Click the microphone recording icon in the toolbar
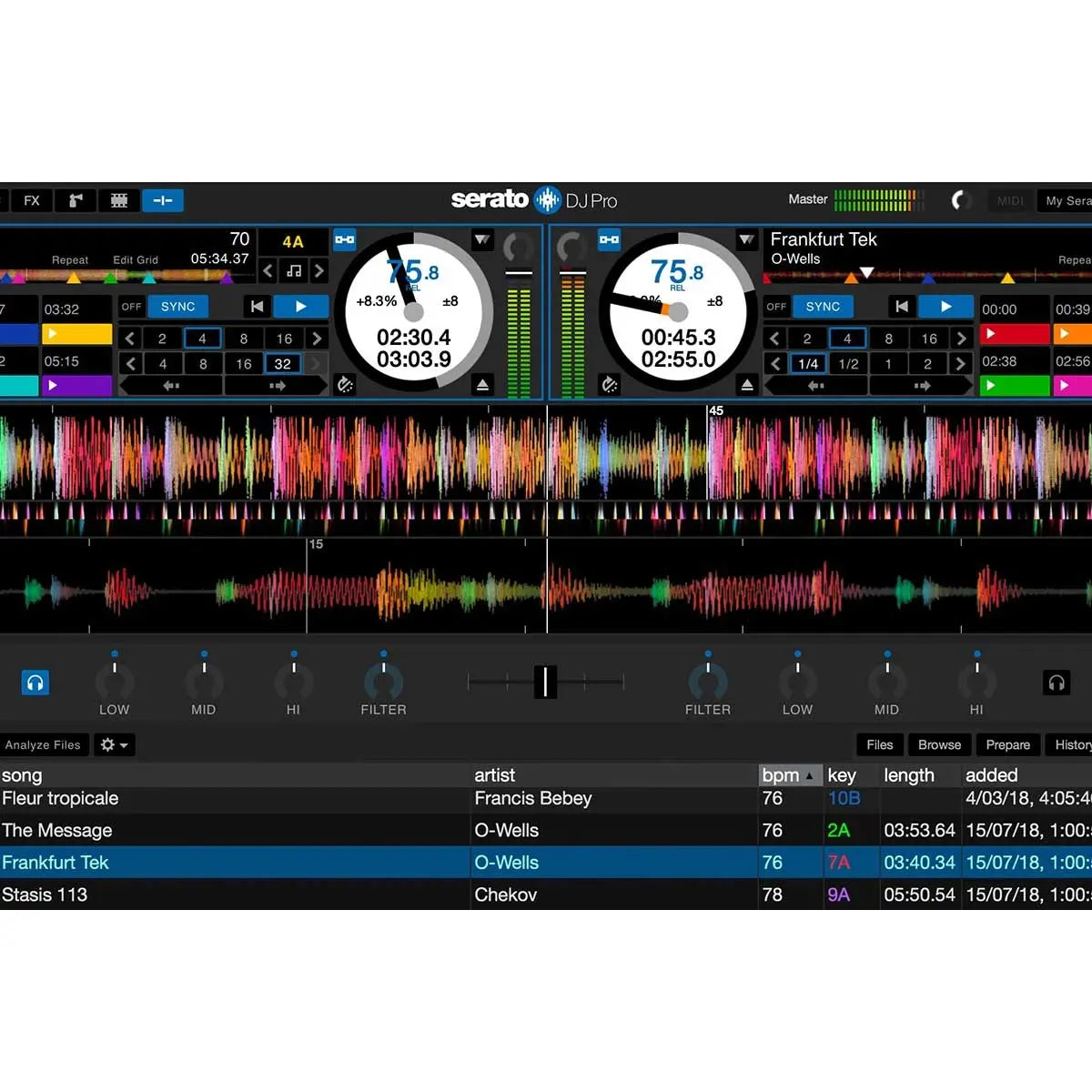 76,200
